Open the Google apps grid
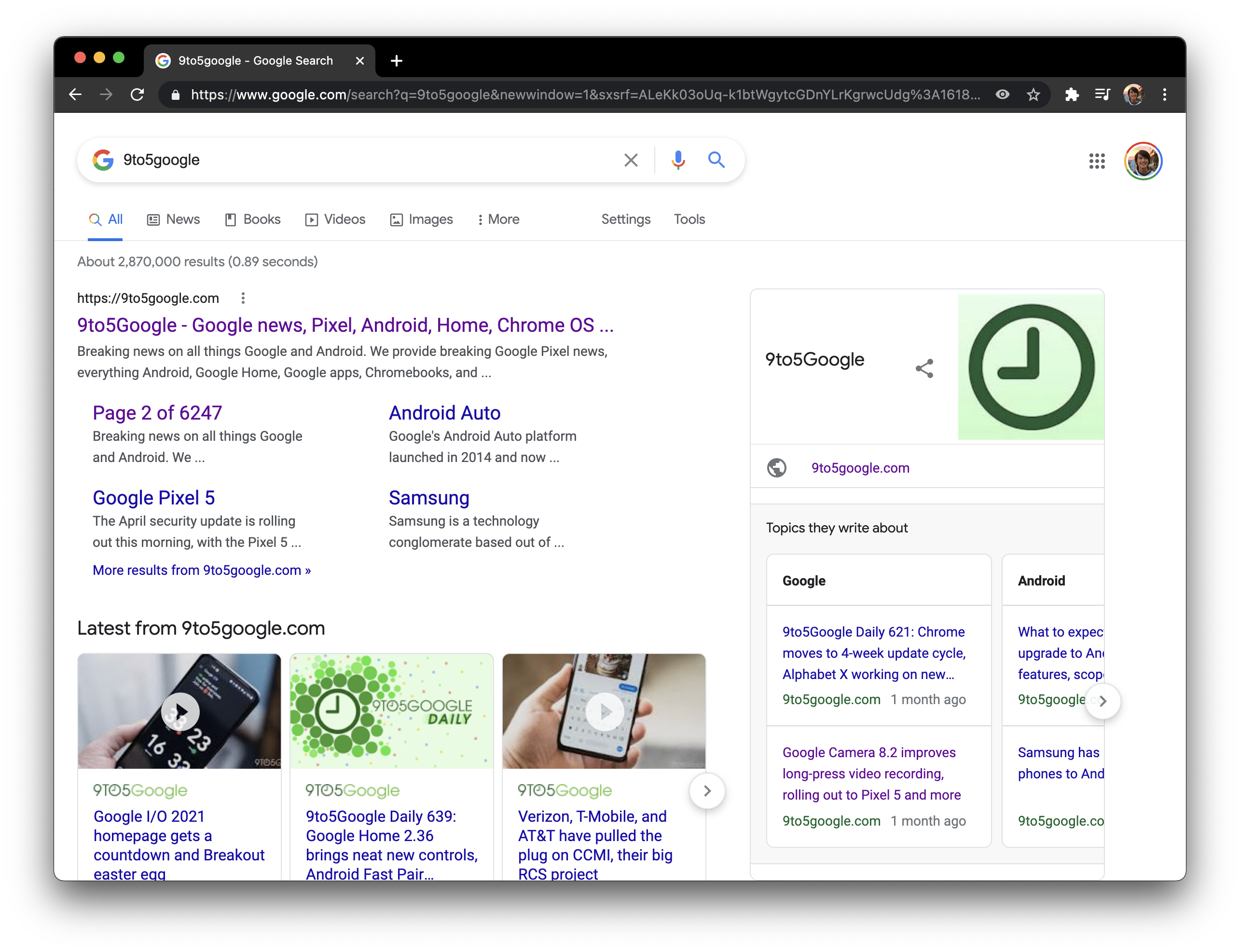The width and height of the screenshot is (1240, 952). coord(1097,162)
